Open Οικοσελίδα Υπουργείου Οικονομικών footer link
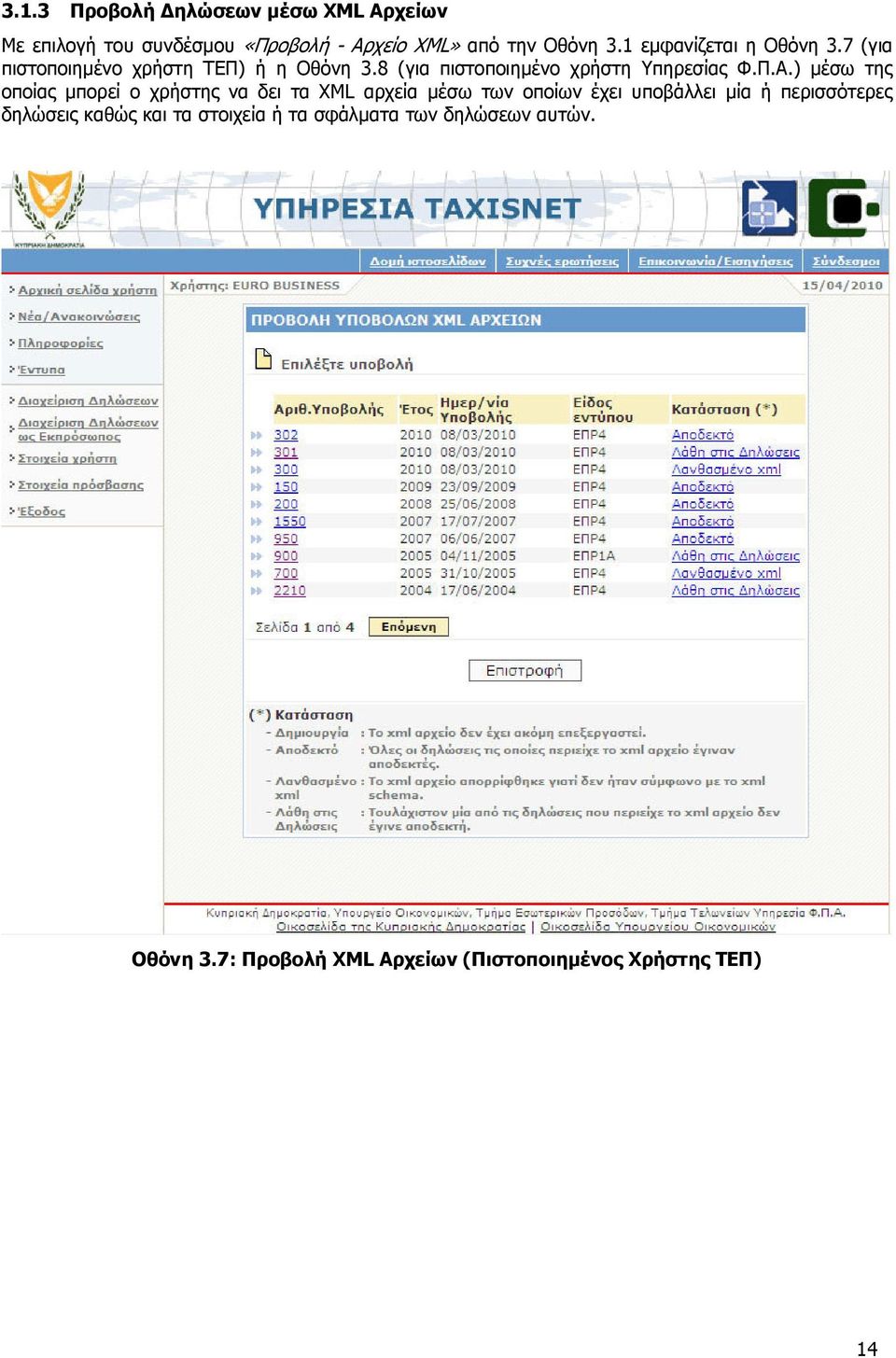 click(658, 927)
